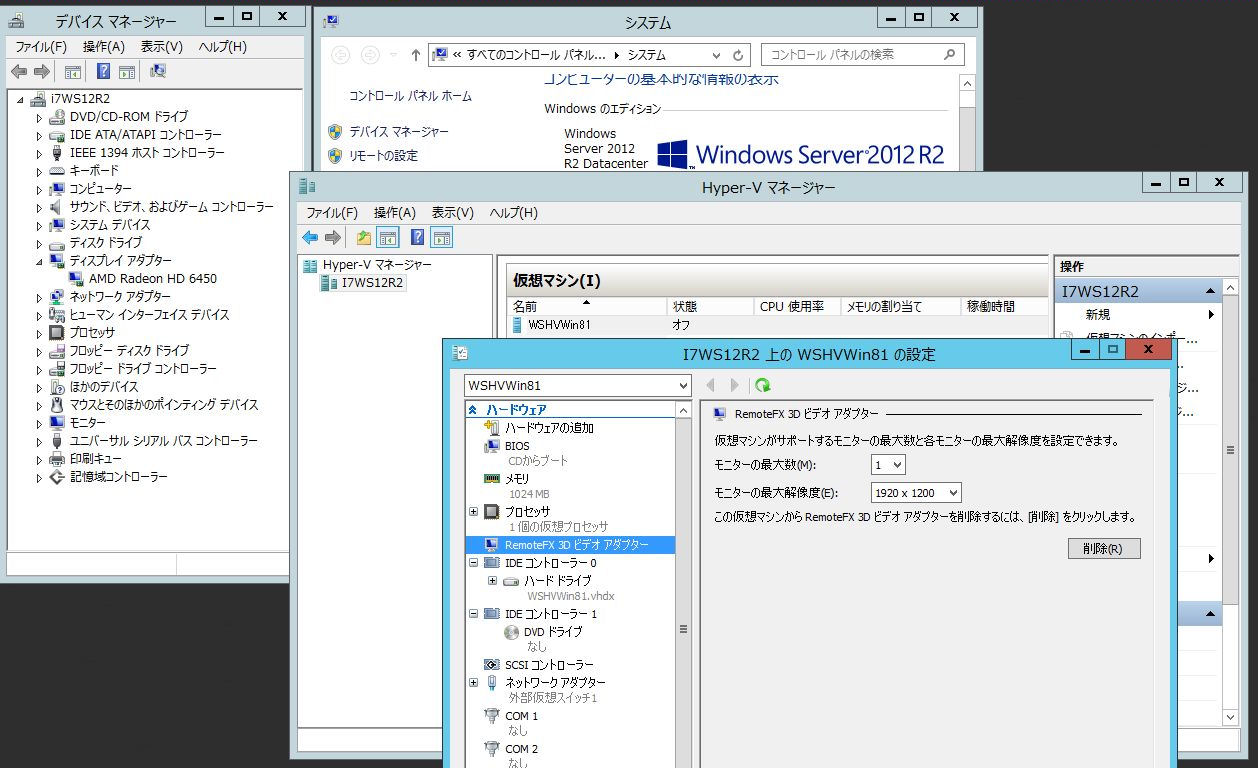Screen dimensions: 1258x768
Task: Select the memory chip icon labeled メモリ
Action: (492, 479)
